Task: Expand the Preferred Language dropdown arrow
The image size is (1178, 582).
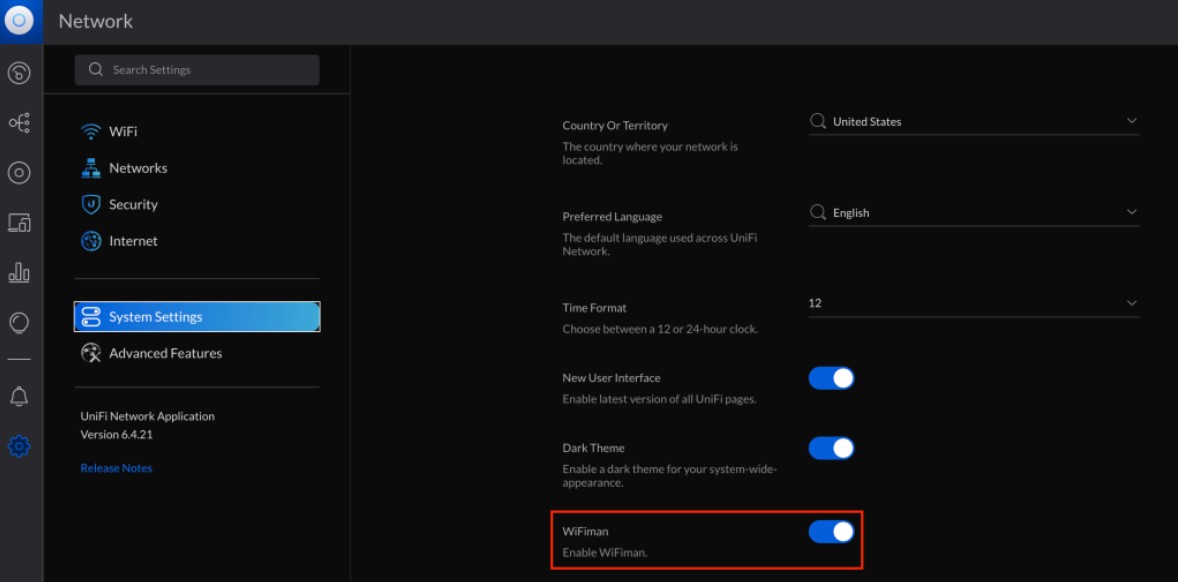Action: tap(1131, 213)
